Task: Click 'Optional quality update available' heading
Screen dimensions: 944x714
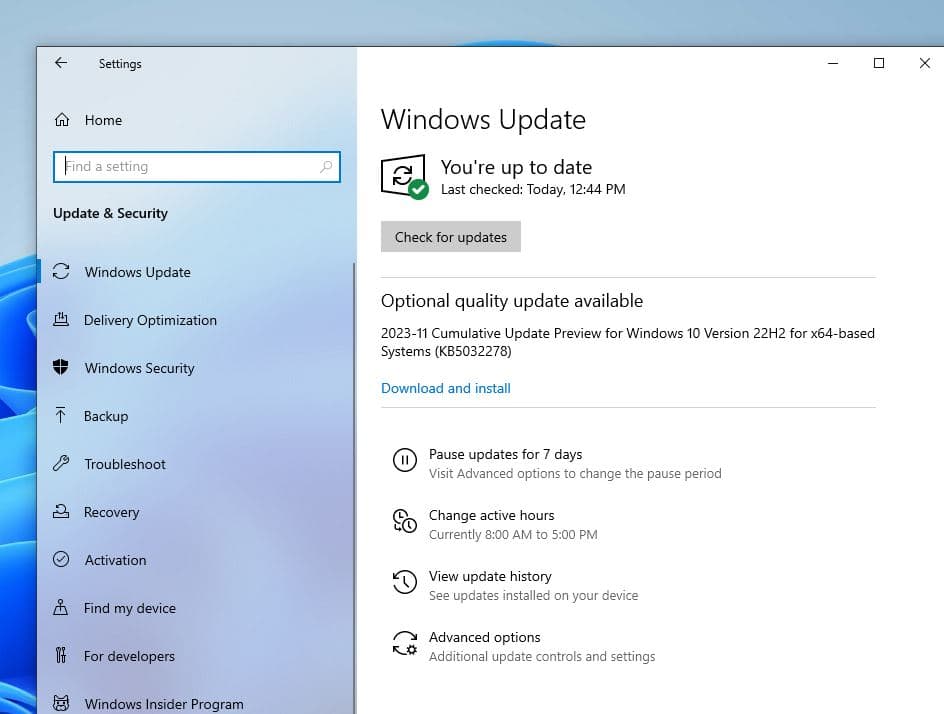Action: (512, 300)
